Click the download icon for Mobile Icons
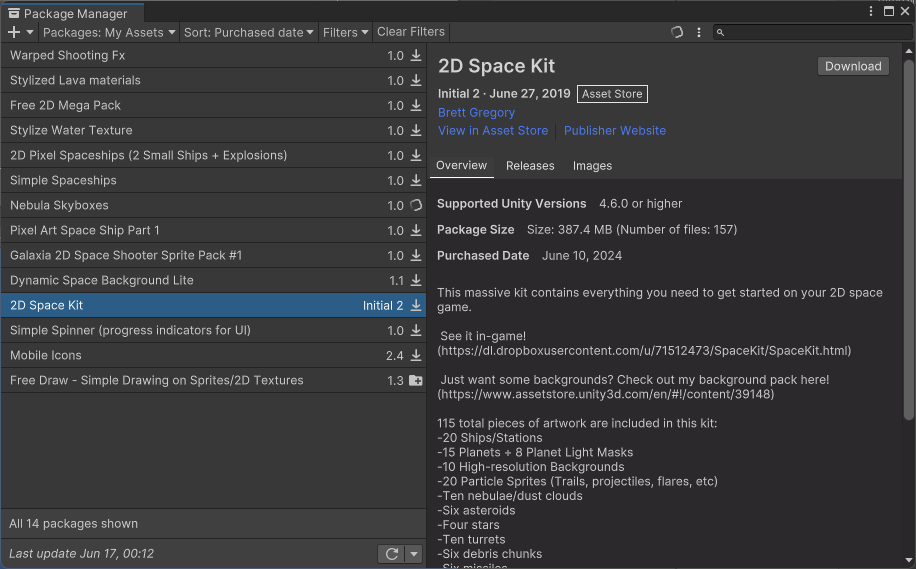This screenshot has width=916, height=569. pyautogui.click(x=416, y=356)
